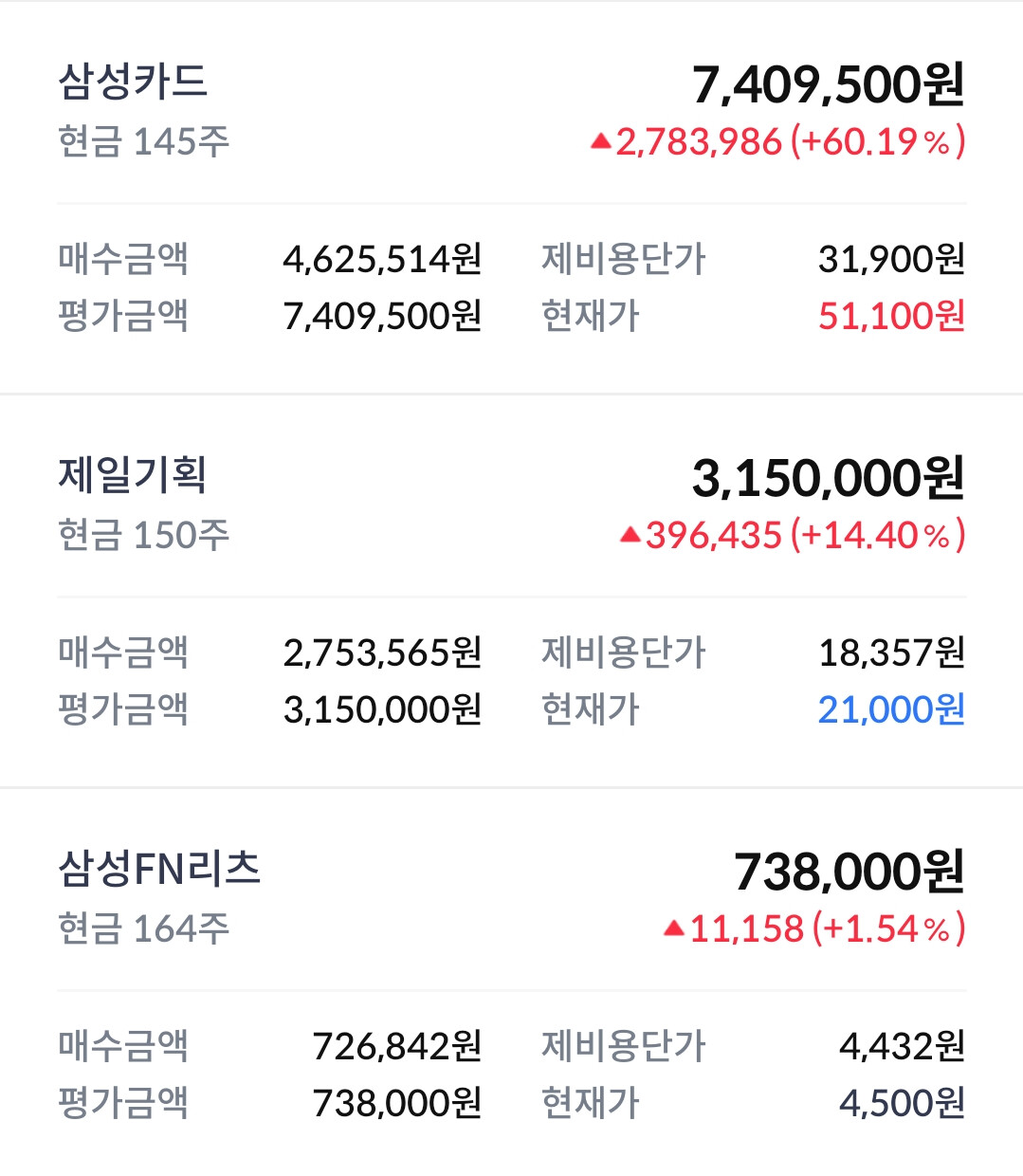Click 삼성FN리츠 current price 4,500원
Viewport: 1023px width, 1176px height.
click(x=902, y=1103)
